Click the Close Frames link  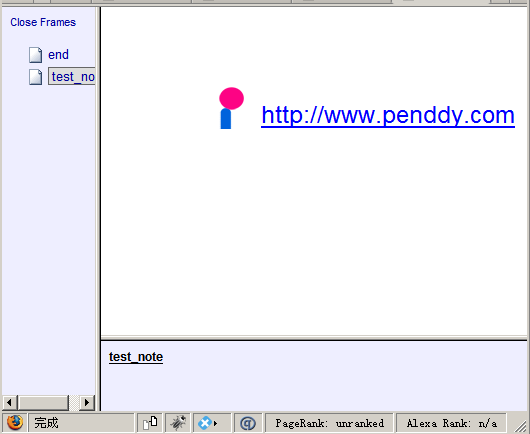click(43, 22)
